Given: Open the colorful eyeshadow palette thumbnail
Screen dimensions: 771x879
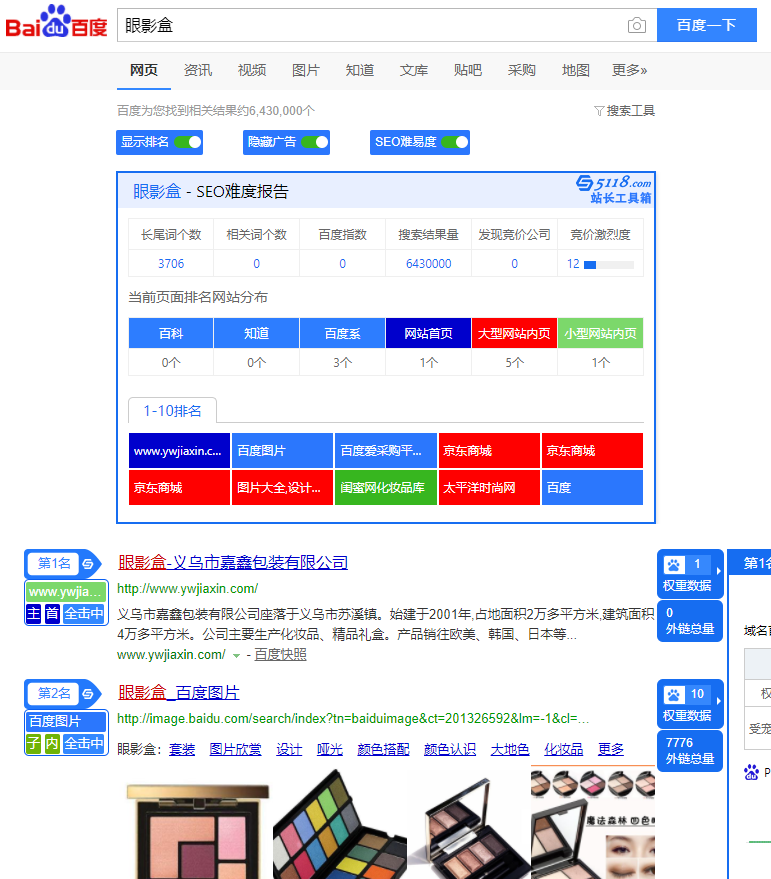Looking at the screenshot, I should (x=340, y=825).
